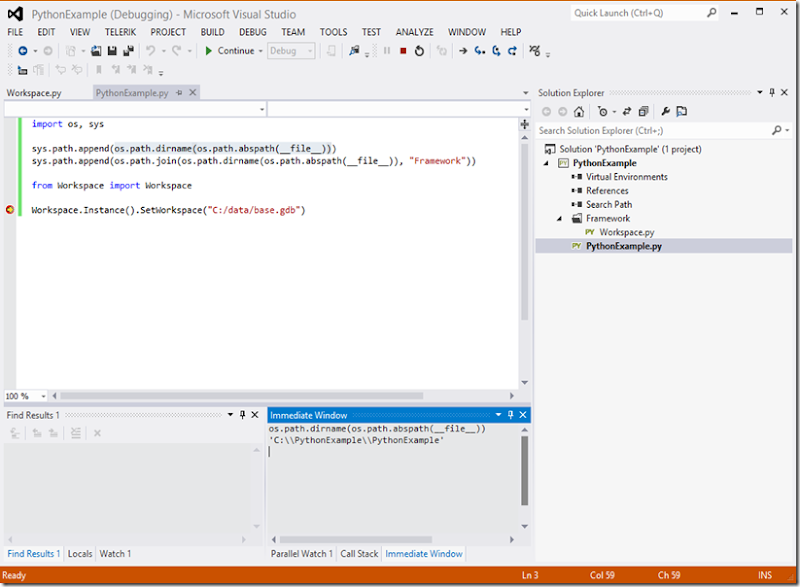Click the Preview Selected Items icon

(x=682, y=111)
